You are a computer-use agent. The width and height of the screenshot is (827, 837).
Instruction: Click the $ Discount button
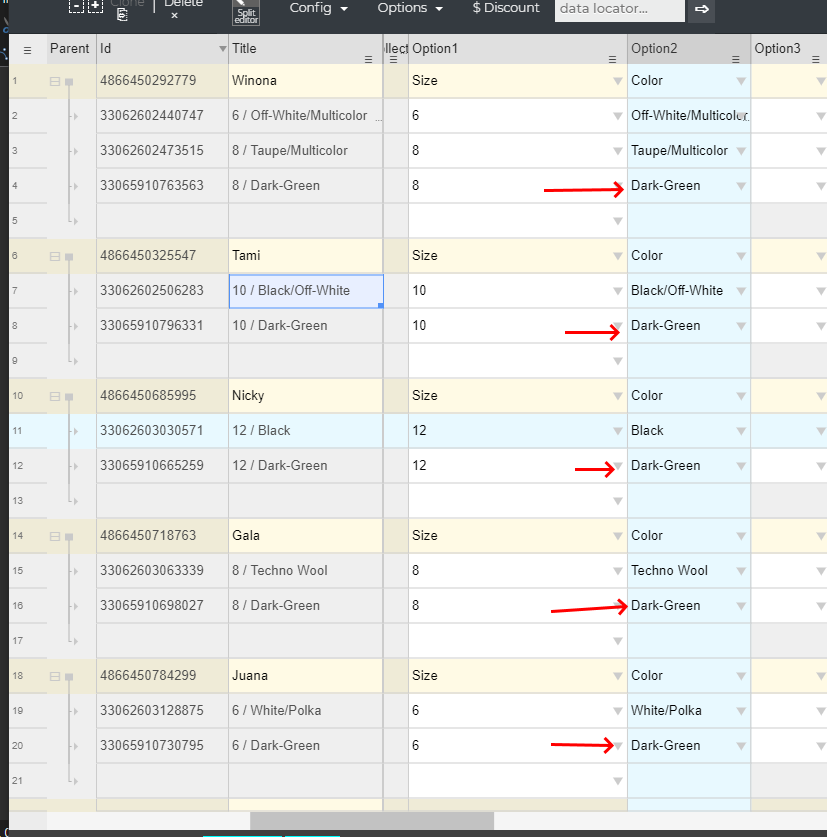click(506, 8)
